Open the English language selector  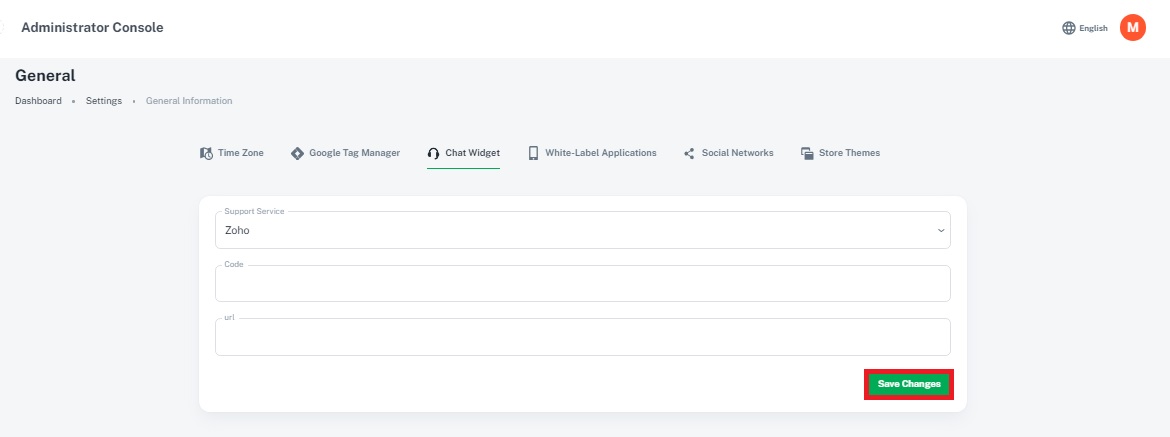(x=1093, y=28)
